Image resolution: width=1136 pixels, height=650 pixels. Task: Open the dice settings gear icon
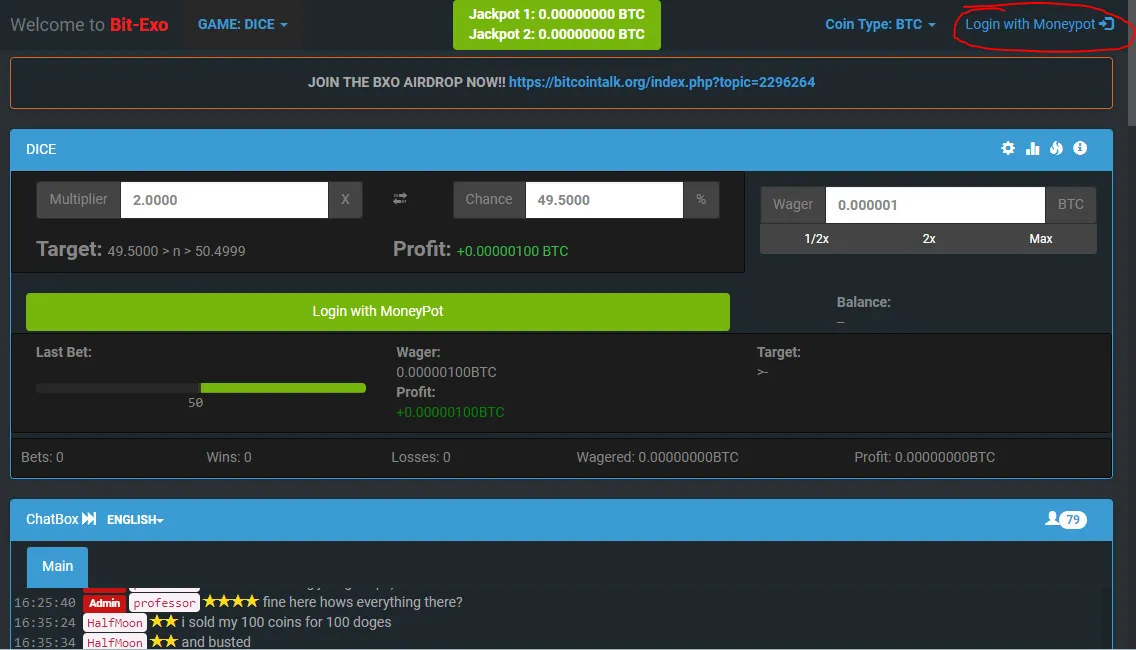click(x=1008, y=148)
